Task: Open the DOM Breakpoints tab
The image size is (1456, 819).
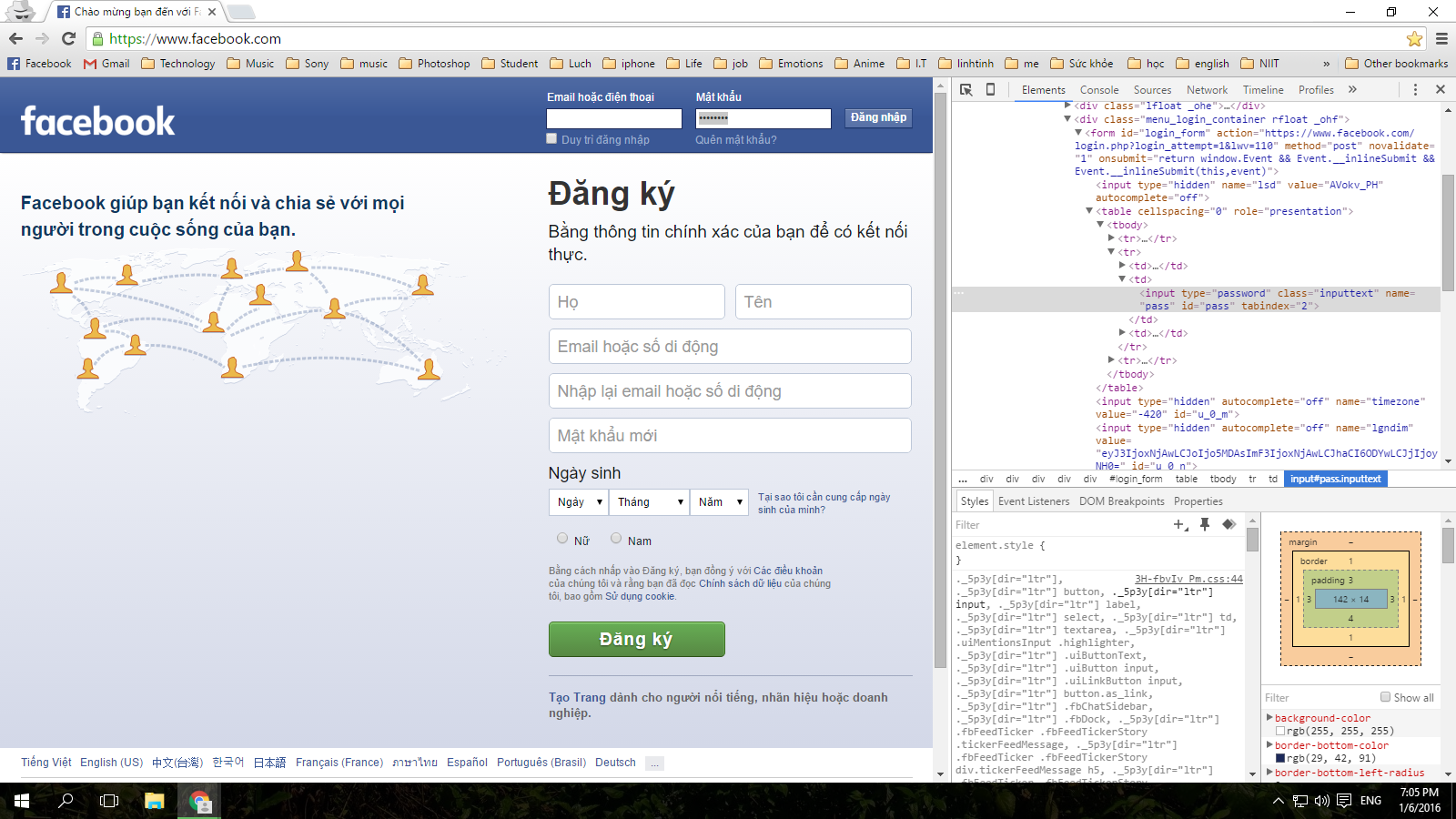Action: (x=1121, y=501)
